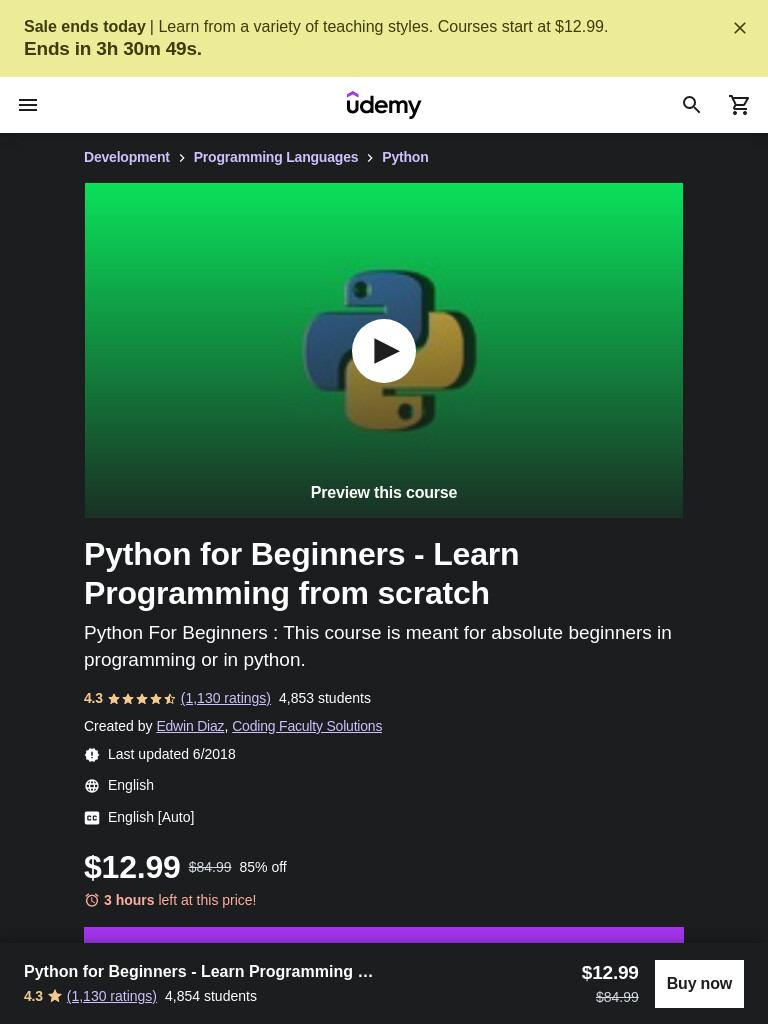Go to Development breadcrumb

[x=127, y=157]
